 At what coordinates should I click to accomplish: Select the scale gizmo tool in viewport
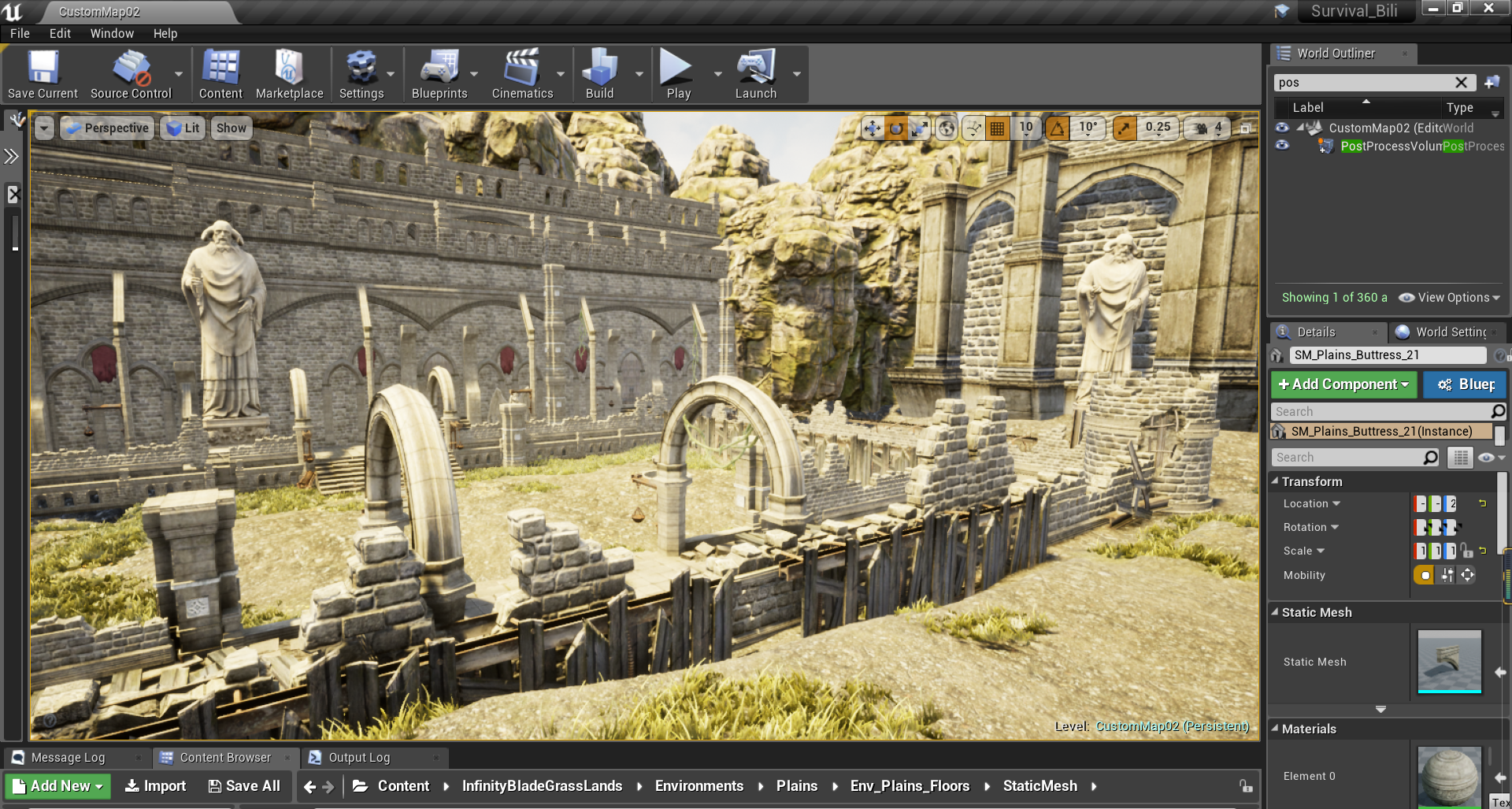(919, 128)
